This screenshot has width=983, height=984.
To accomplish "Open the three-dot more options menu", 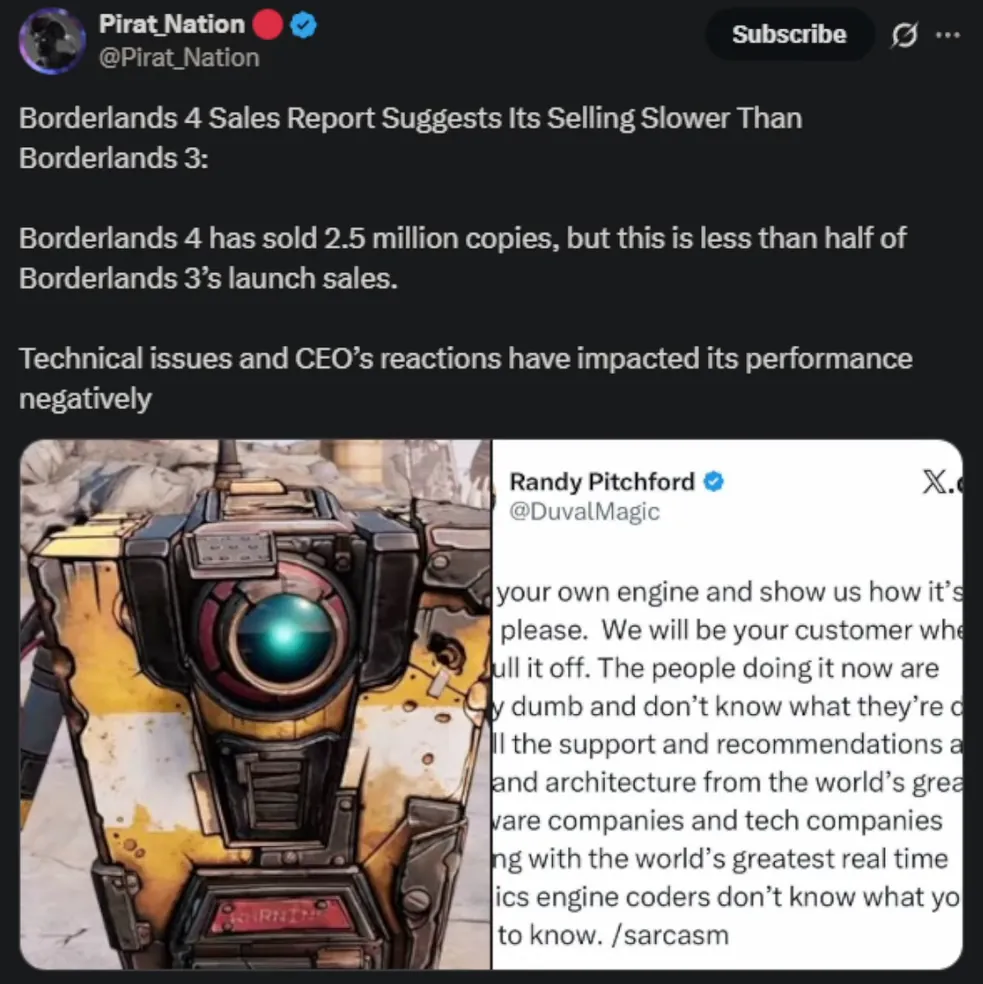I will coord(947,35).
